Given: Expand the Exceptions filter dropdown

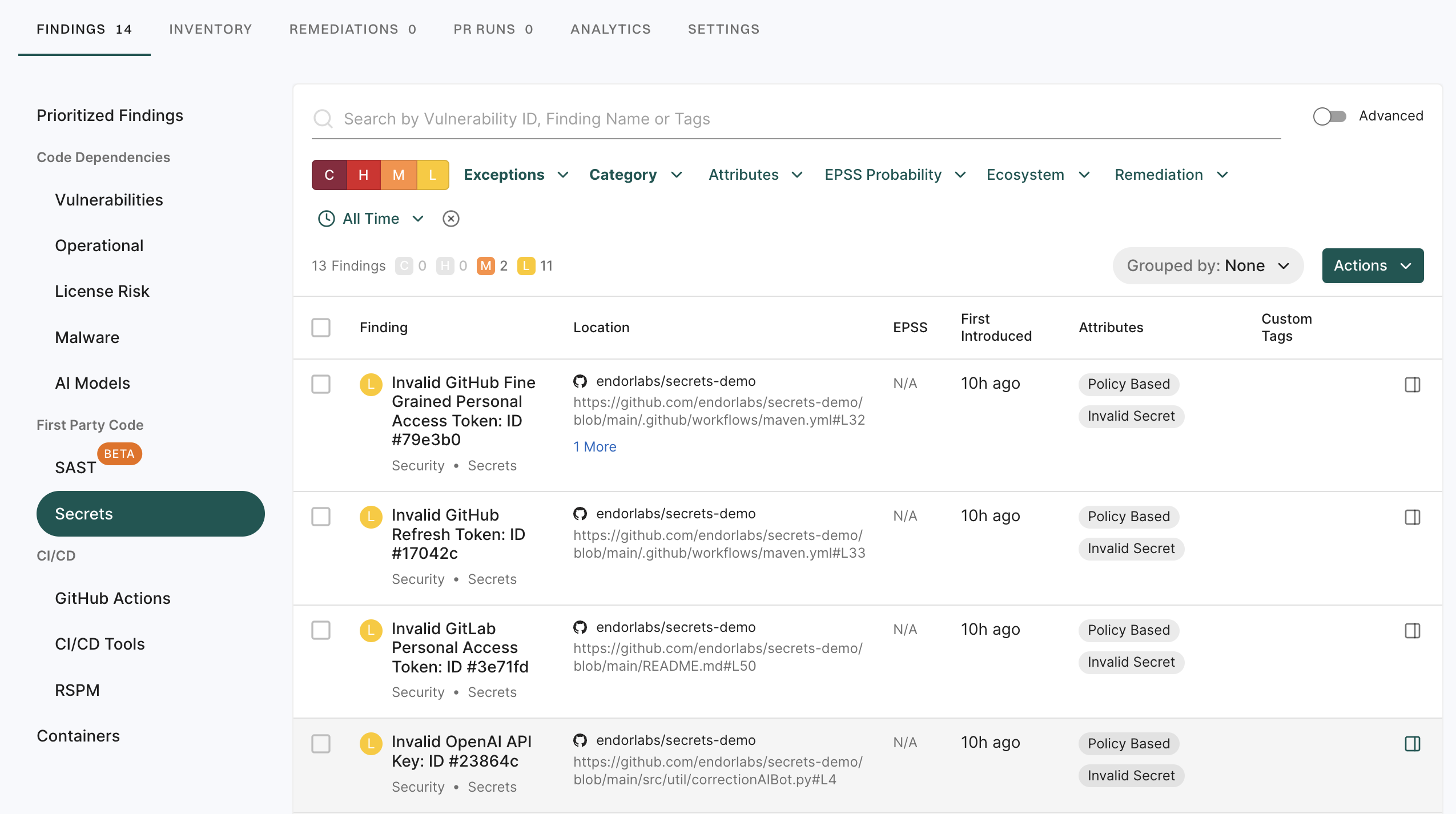Looking at the screenshot, I should 516,175.
